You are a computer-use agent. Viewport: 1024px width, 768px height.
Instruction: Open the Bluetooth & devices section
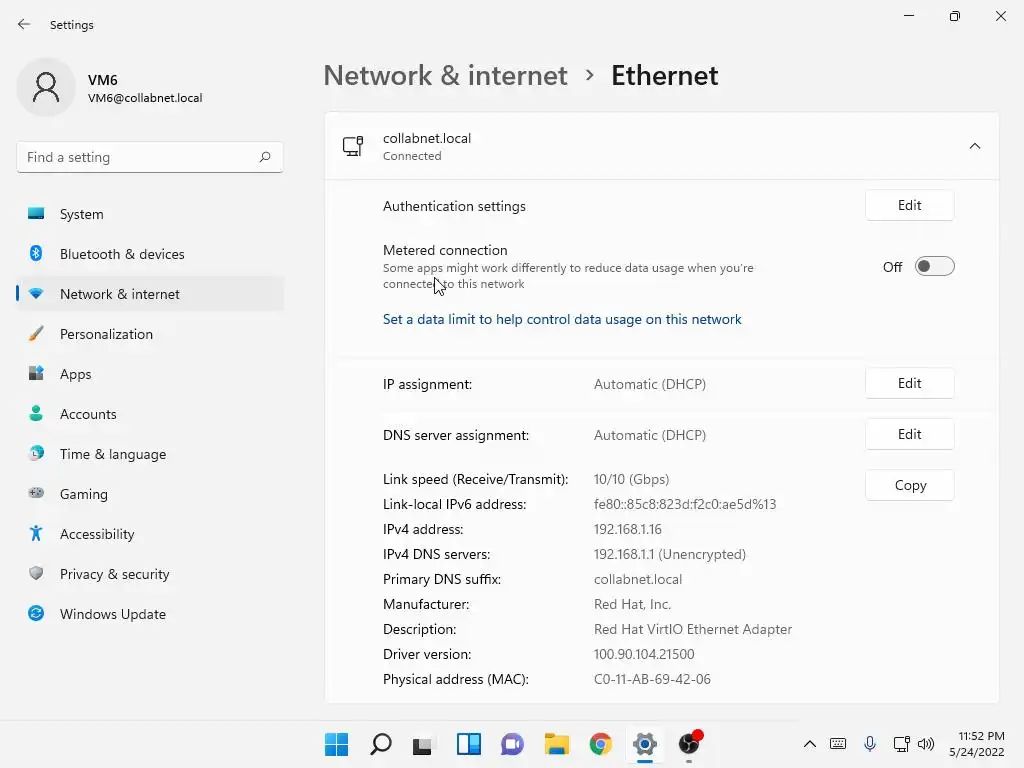point(122,254)
